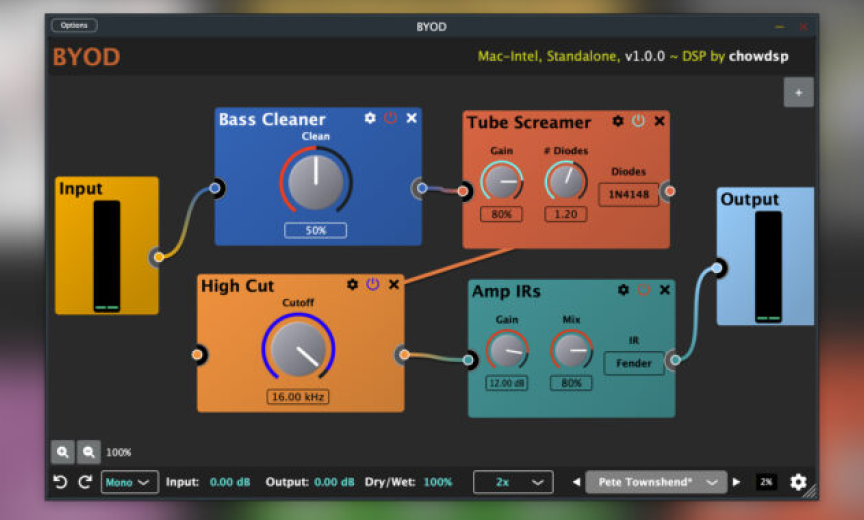Add a new processor with plus button
The height and width of the screenshot is (520, 864).
[798, 92]
